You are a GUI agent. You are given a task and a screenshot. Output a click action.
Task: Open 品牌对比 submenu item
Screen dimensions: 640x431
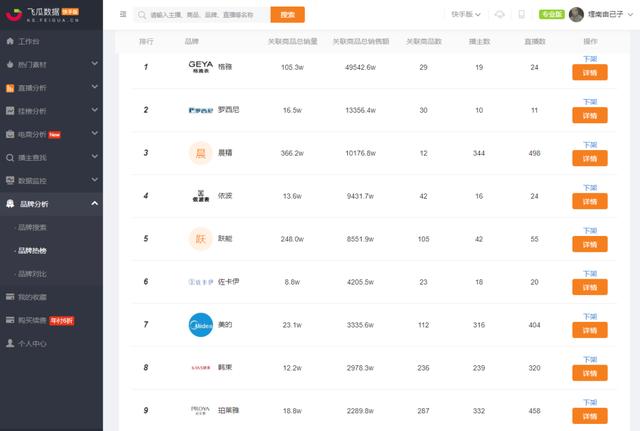[32, 274]
